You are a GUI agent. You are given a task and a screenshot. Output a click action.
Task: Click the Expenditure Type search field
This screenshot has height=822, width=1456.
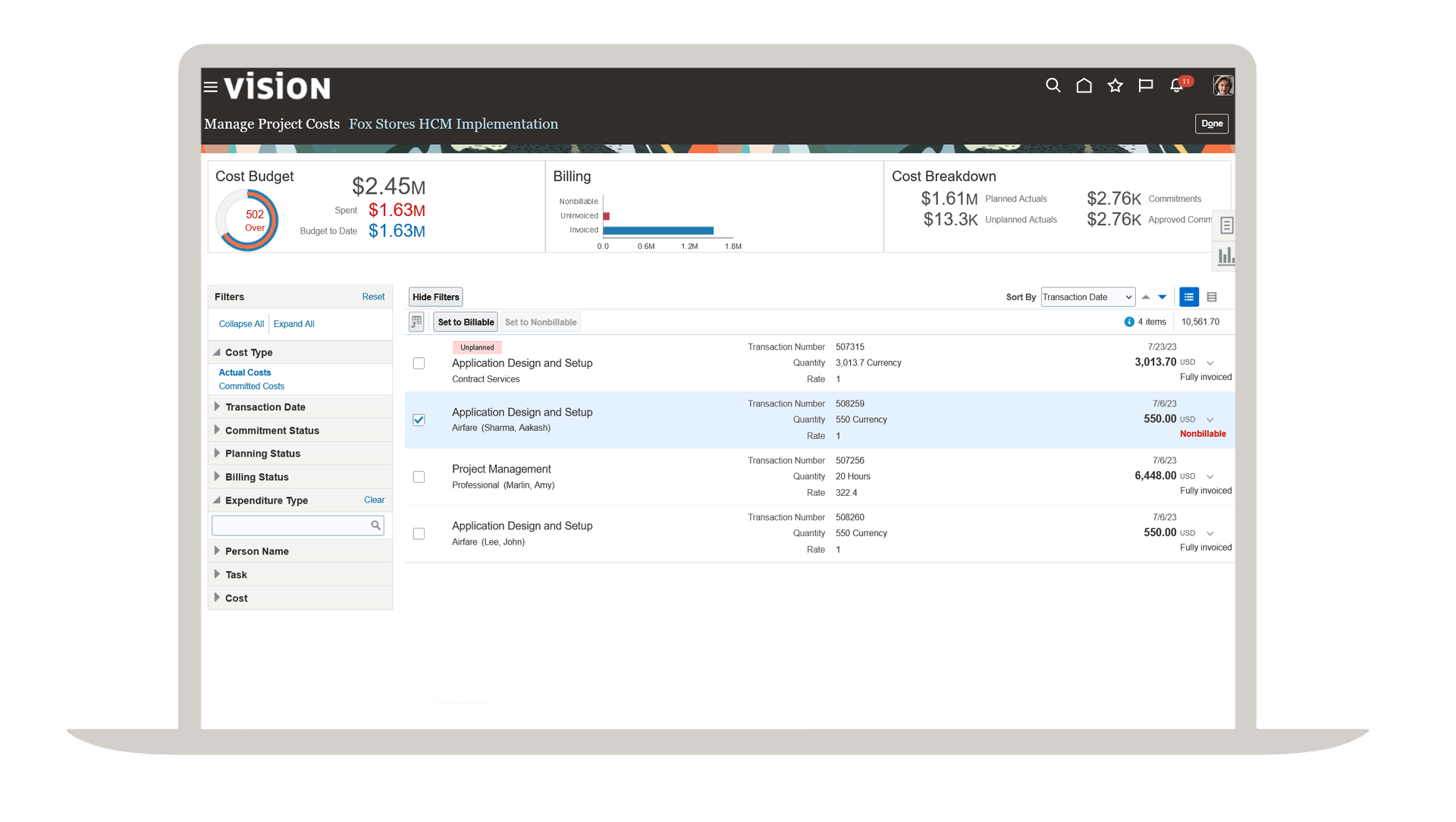[x=290, y=526]
